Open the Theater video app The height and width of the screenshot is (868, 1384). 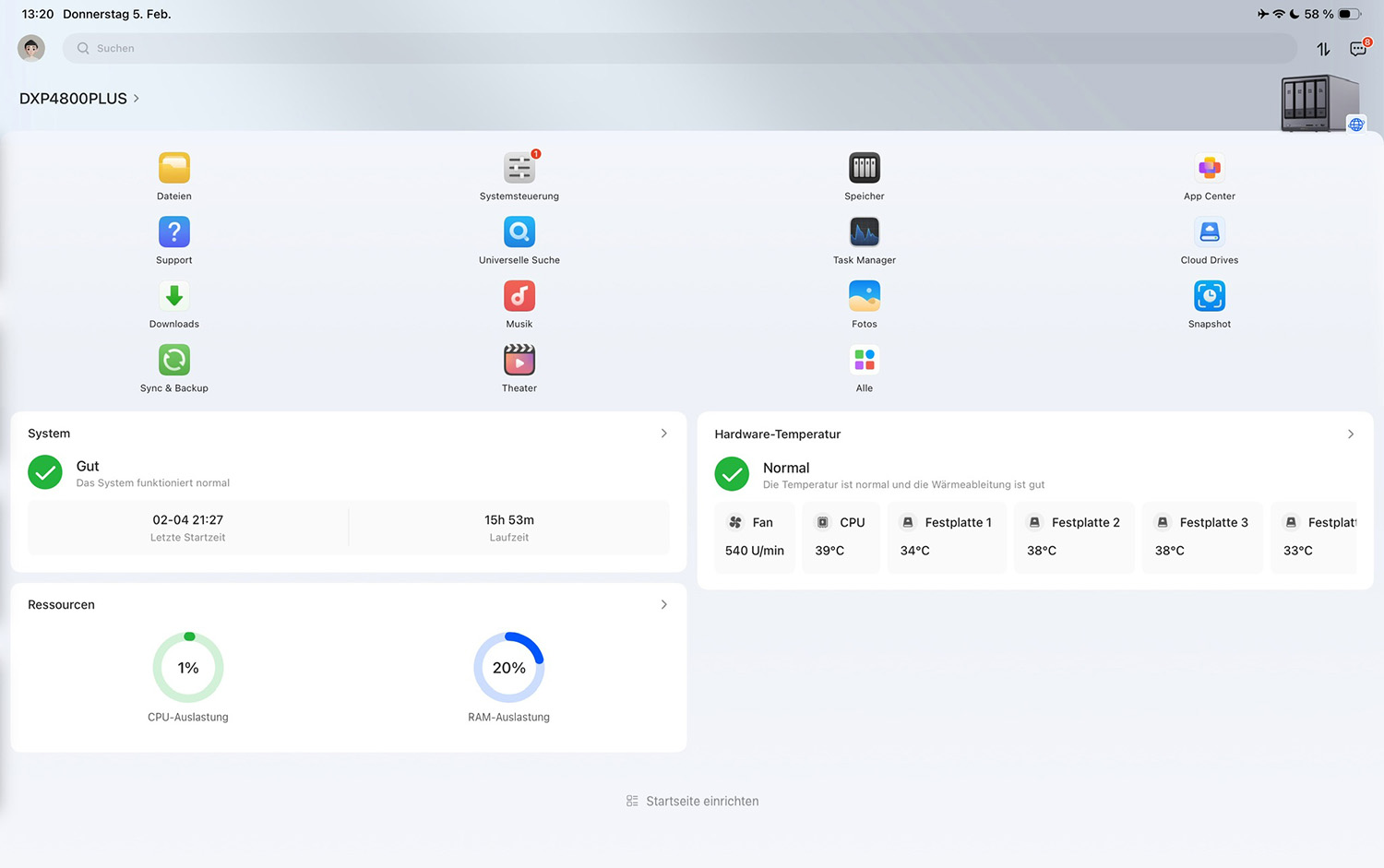pyautogui.click(x=519, y=361)
